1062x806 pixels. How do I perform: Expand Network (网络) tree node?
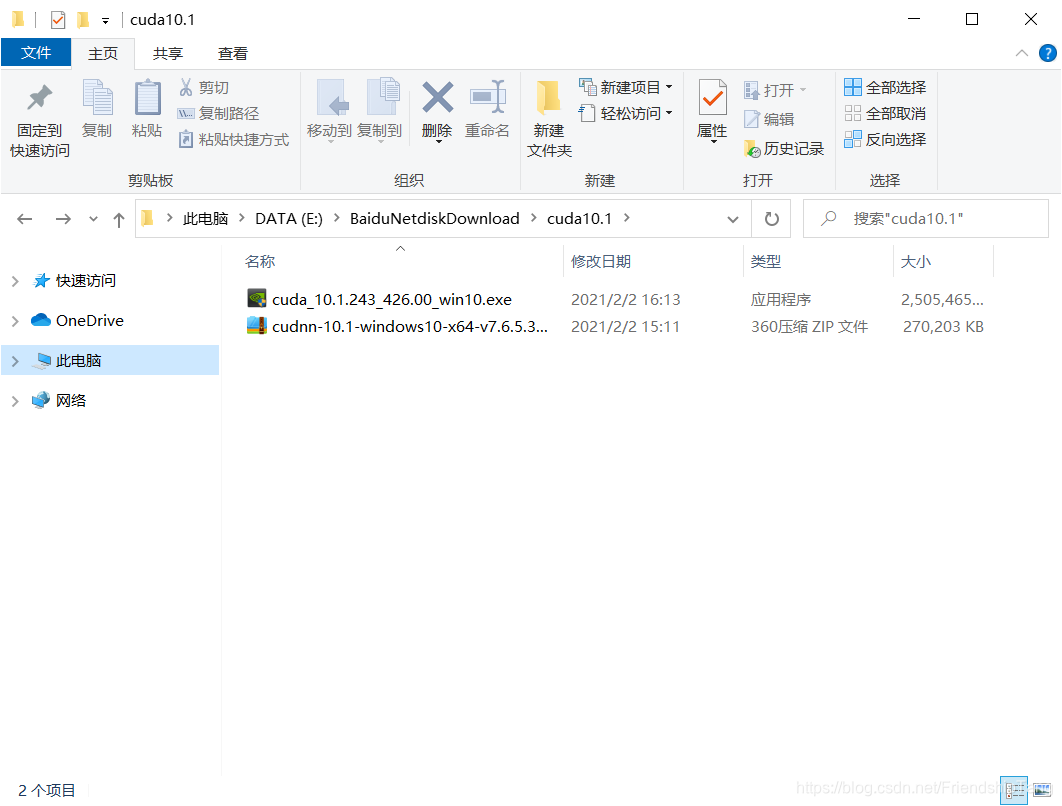click(15, 401)
